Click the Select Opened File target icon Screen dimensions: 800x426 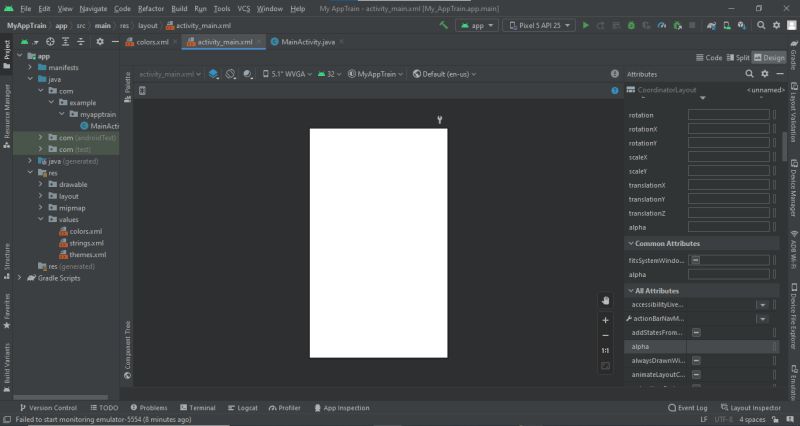[50, 42]
